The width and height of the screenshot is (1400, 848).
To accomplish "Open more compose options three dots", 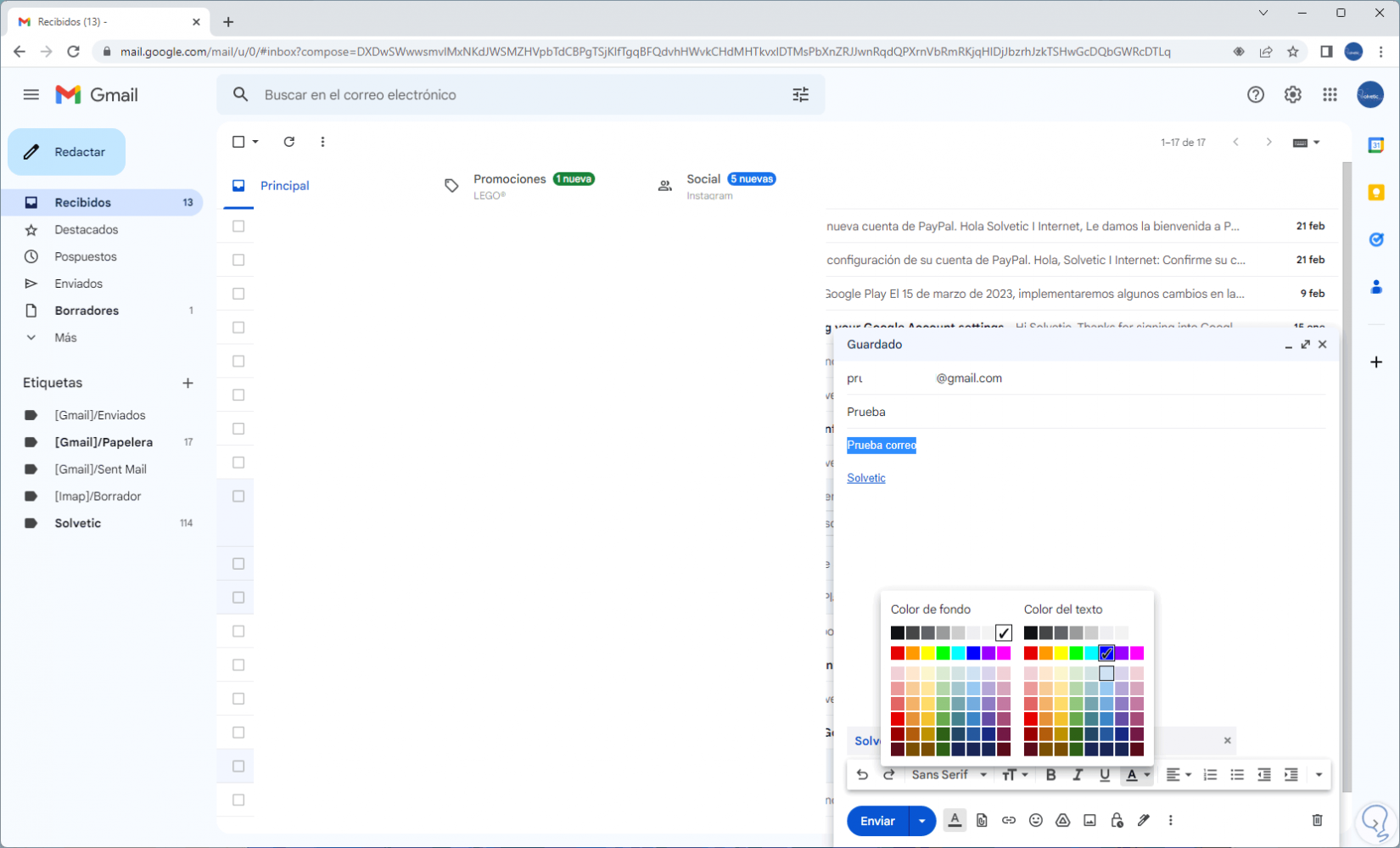I will tap(1171, 820).
